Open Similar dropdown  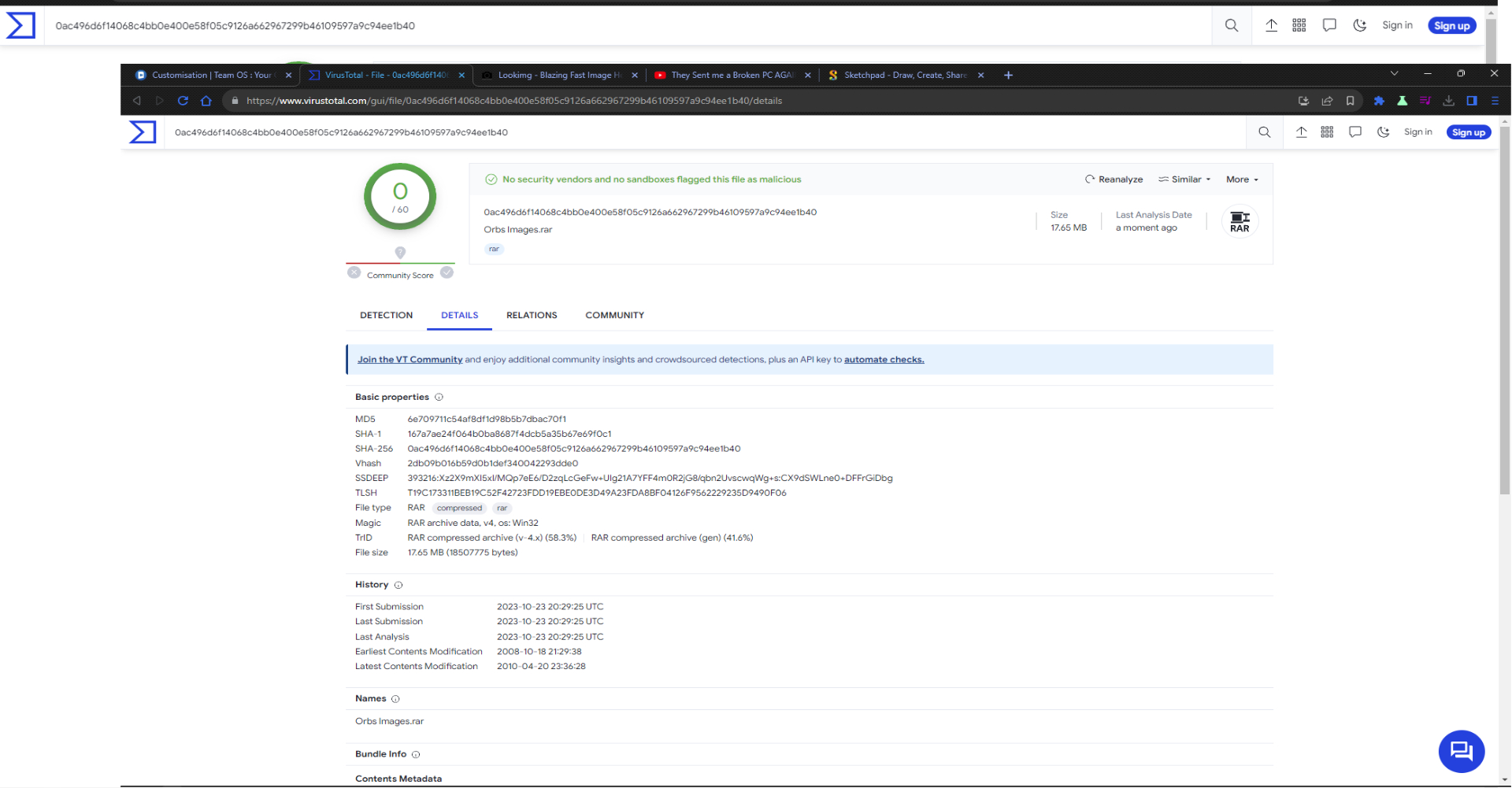pyautogui.click(x=1184, y=179)
